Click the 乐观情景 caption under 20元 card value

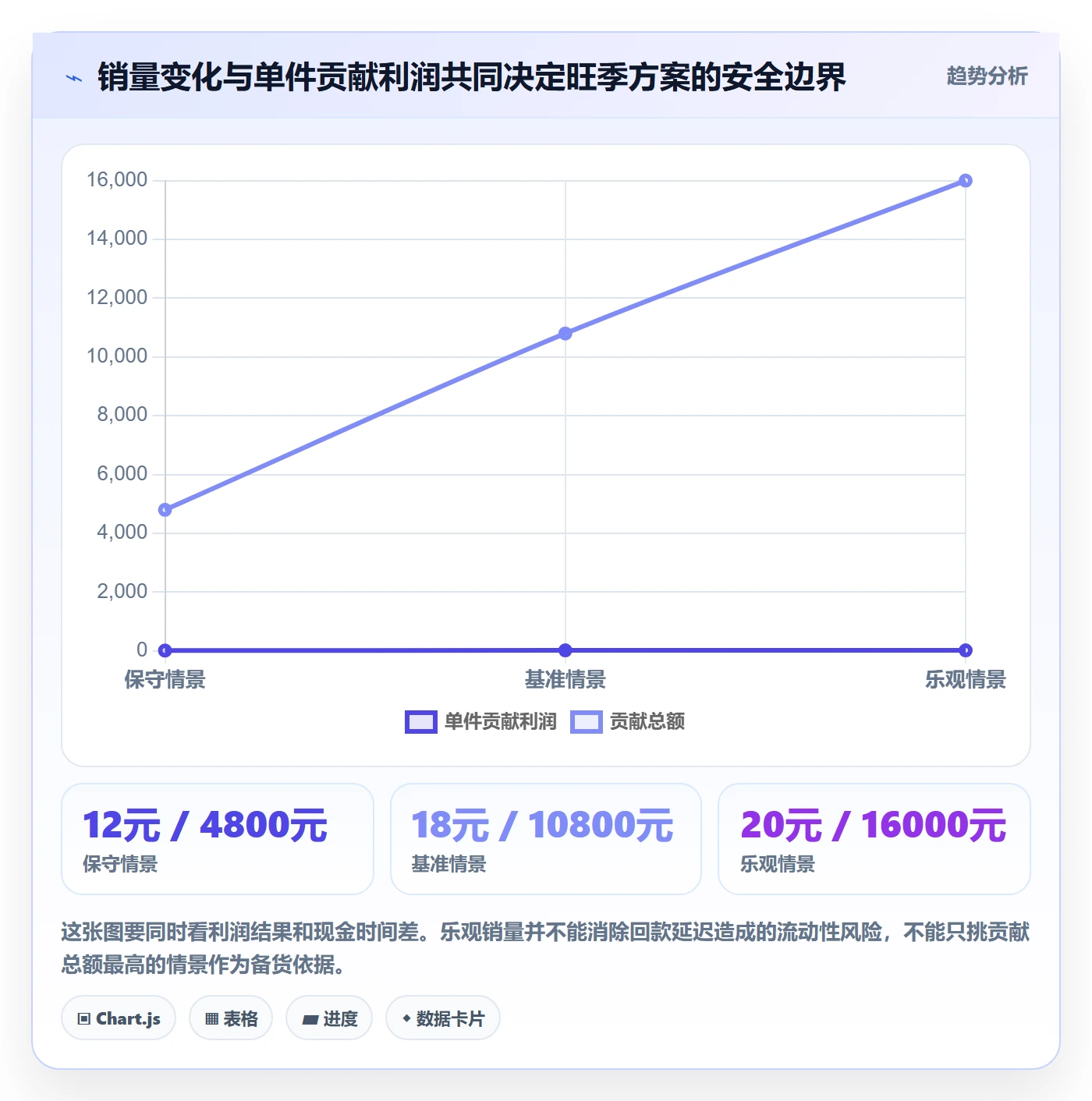coord(778,865)
